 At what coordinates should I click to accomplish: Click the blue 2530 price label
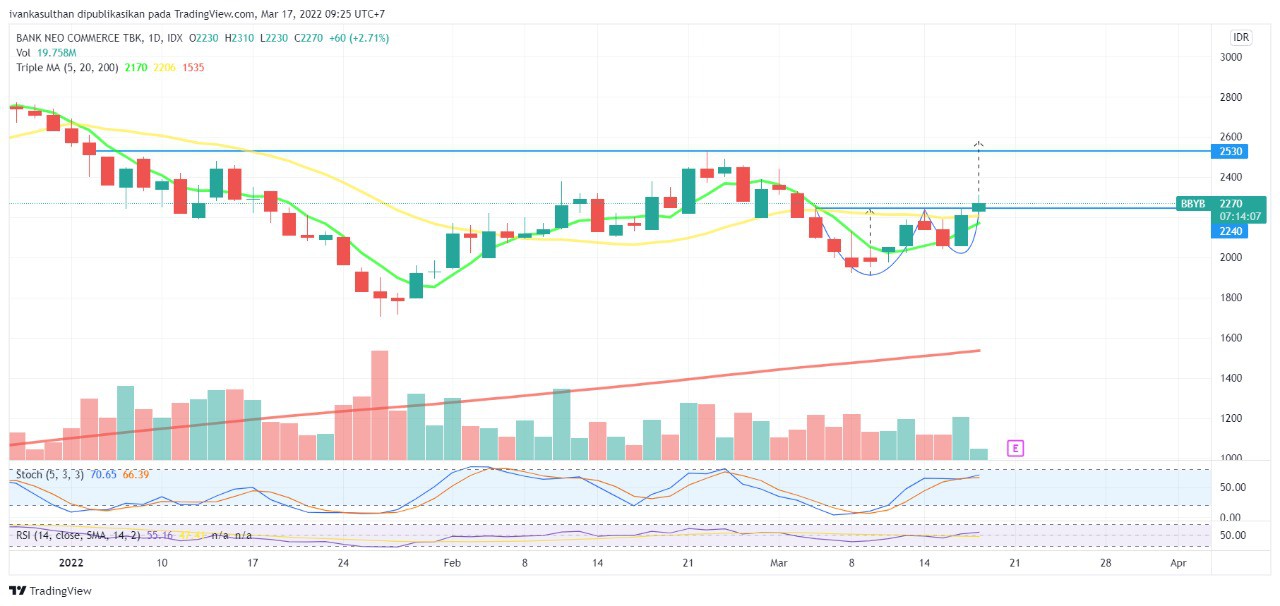(1231, 151)
